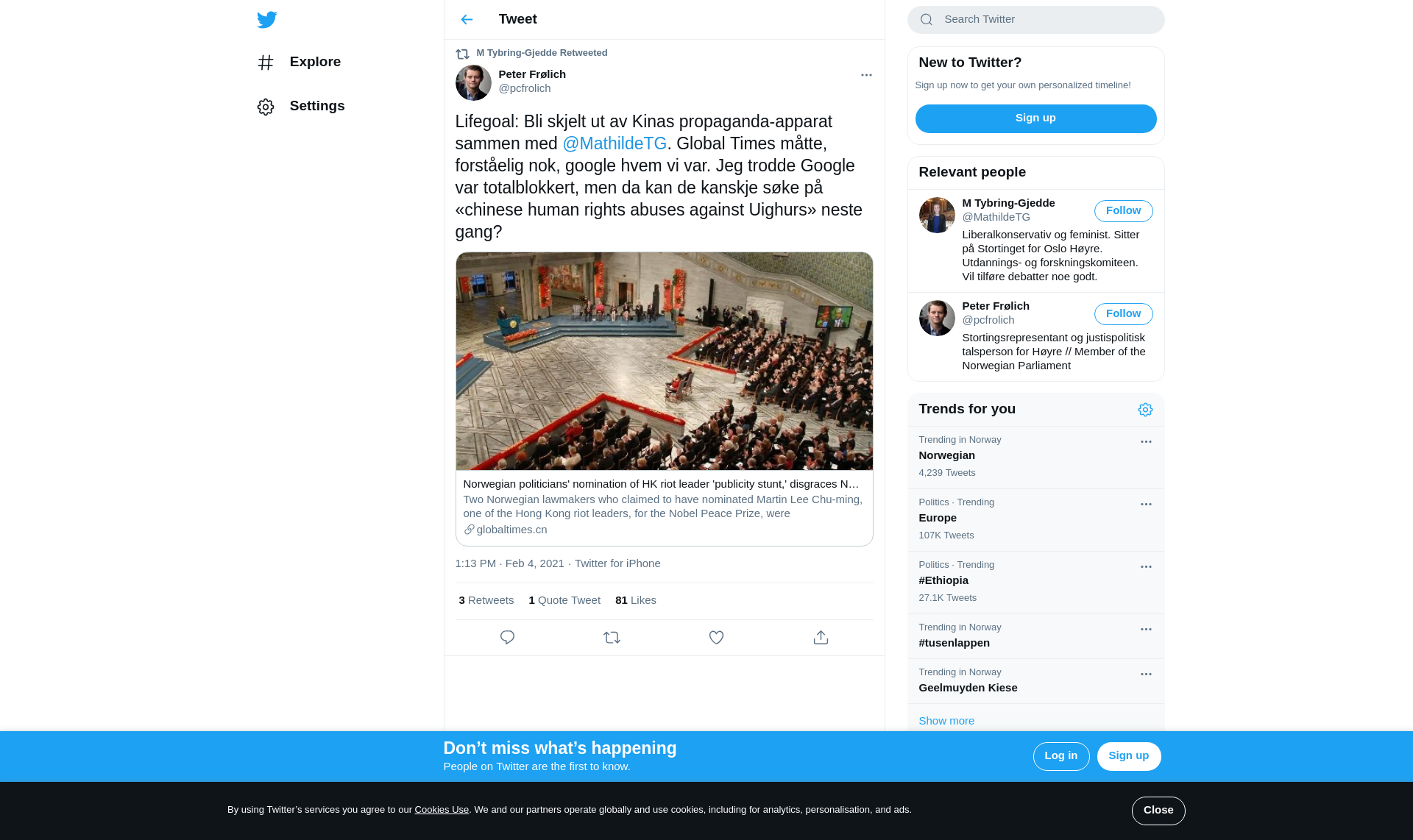The height and width of the screenshot is (840, 1413).
Task: Open Explore from the sidebar
Action: tap(299, 63)
